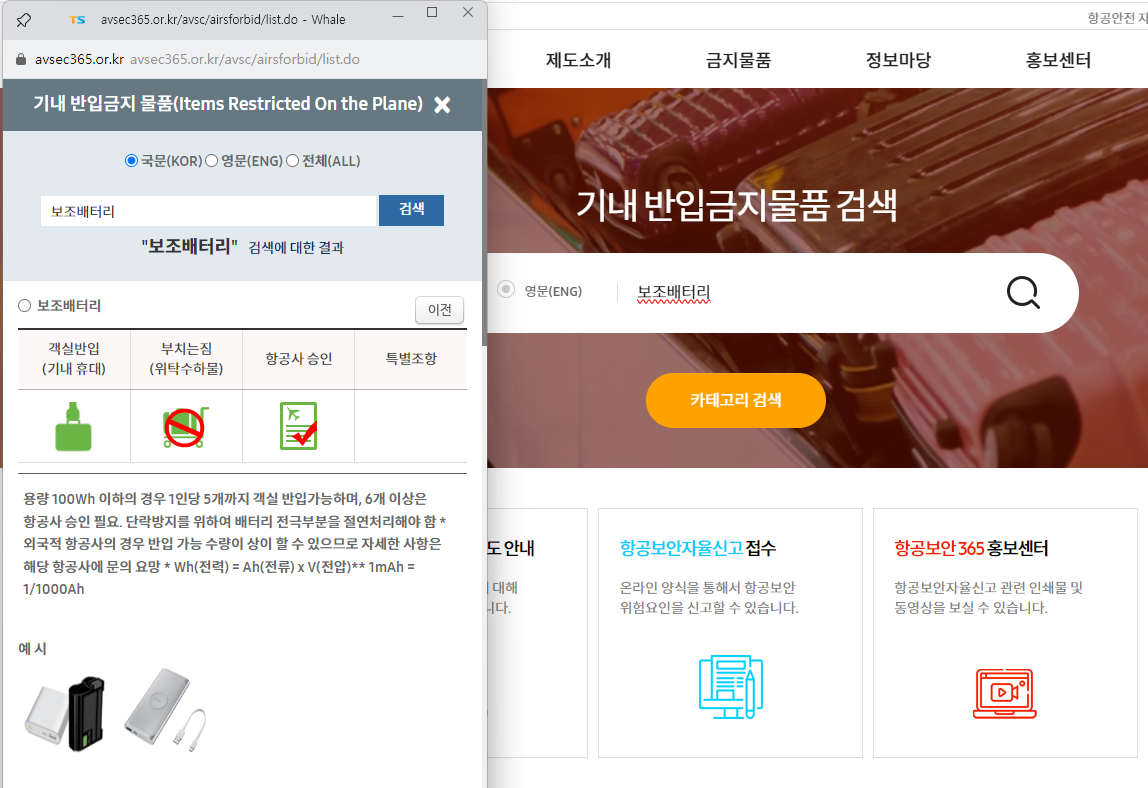This screenshot has width=1148, height=788.
Task: Click the magnifier icon beside 보조배터리 search field
Action: point(1021,292)
